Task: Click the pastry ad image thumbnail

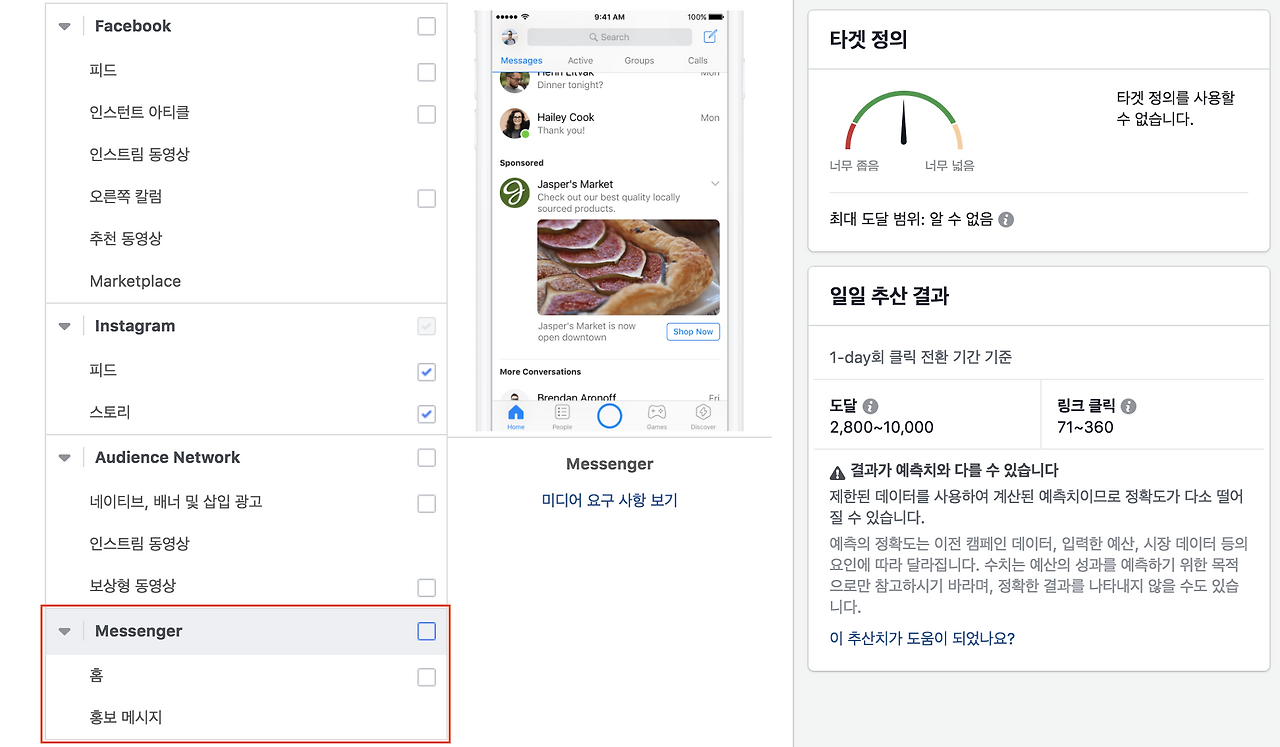Action: point(628,267)
